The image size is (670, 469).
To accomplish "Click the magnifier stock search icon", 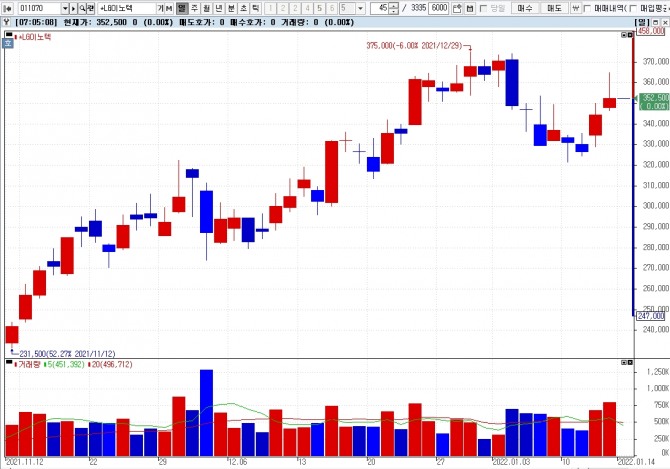I will pyautogui.click(x=82, y=8).
